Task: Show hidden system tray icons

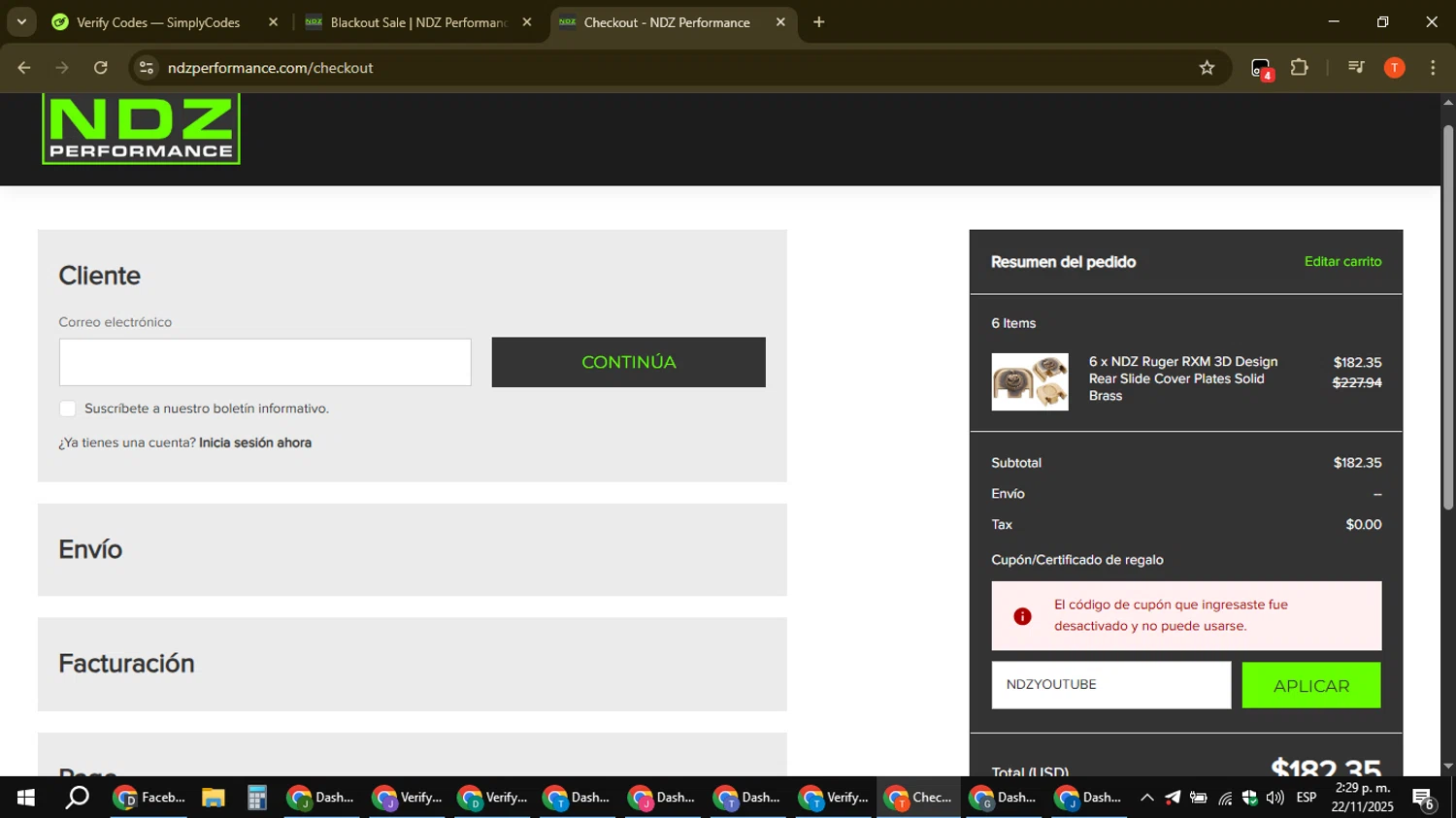Action: pos(1146,798)
